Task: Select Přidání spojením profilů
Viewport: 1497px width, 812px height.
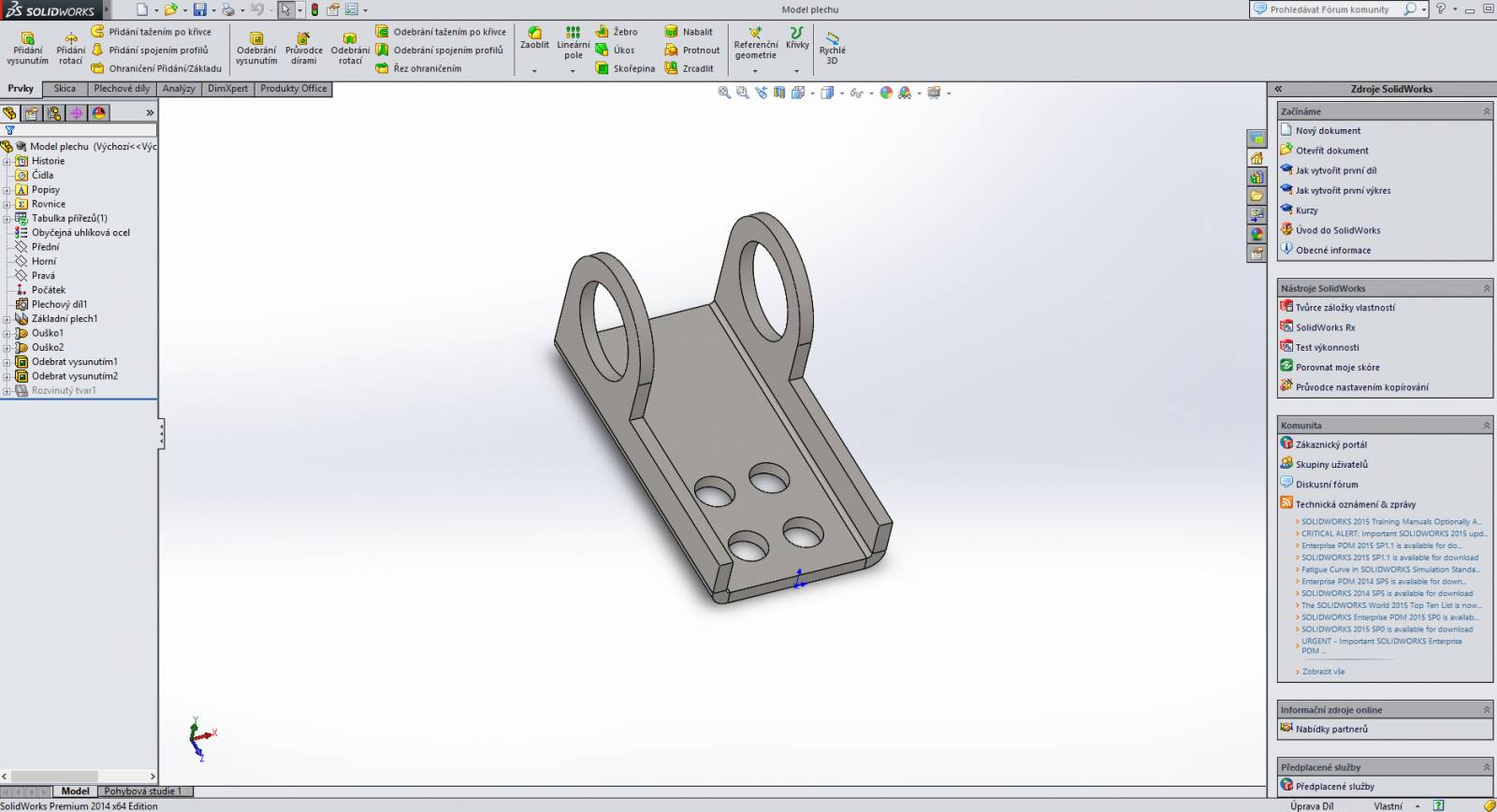Action: pyautogui.click(x=150, y=51)
